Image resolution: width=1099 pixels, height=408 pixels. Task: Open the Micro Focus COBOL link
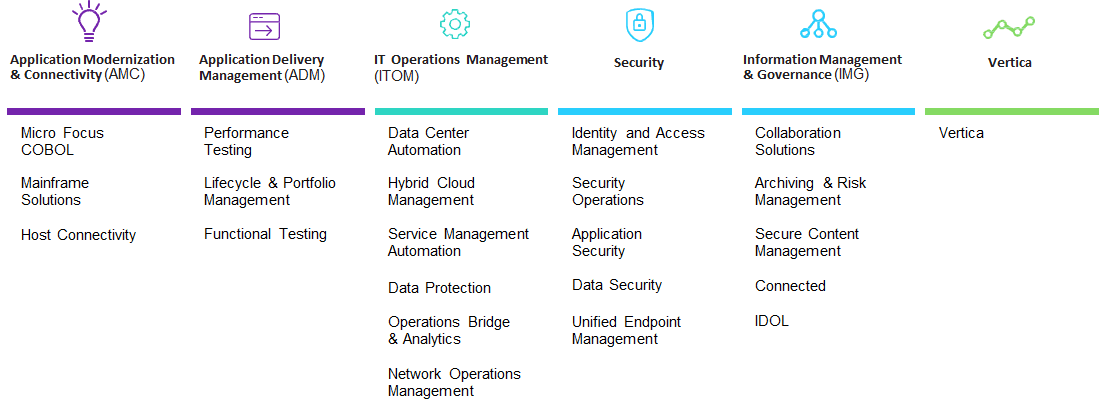tap(53, 142)
